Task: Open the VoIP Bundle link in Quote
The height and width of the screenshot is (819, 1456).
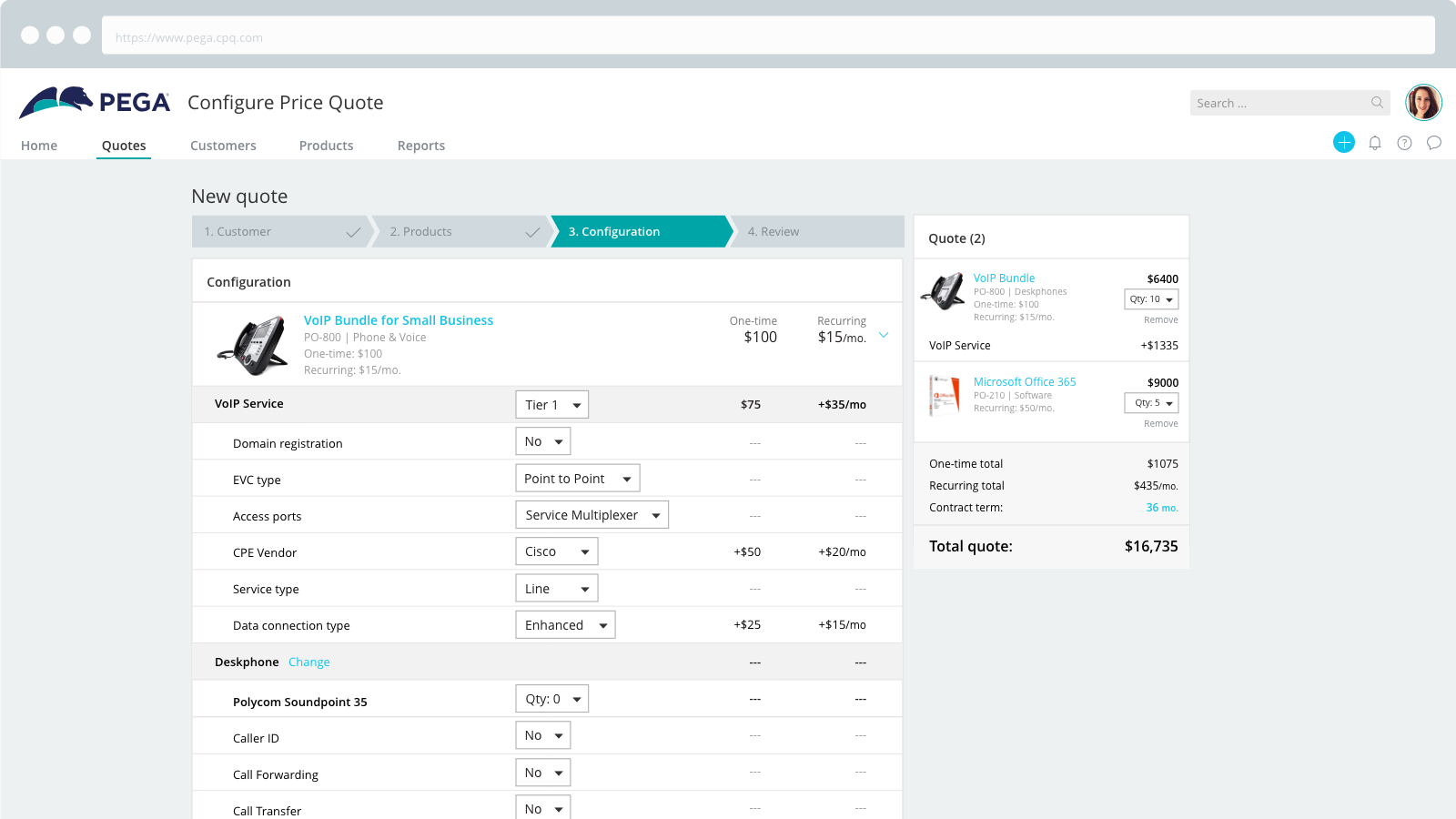Action: coord(1004,278)
